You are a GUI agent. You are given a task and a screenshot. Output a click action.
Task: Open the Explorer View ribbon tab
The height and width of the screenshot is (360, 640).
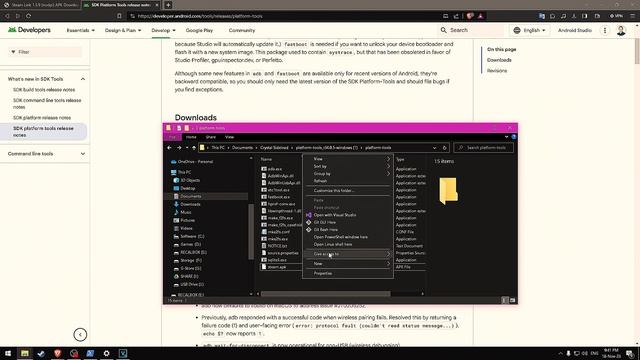pyautogui.click(x=229, y=137)
